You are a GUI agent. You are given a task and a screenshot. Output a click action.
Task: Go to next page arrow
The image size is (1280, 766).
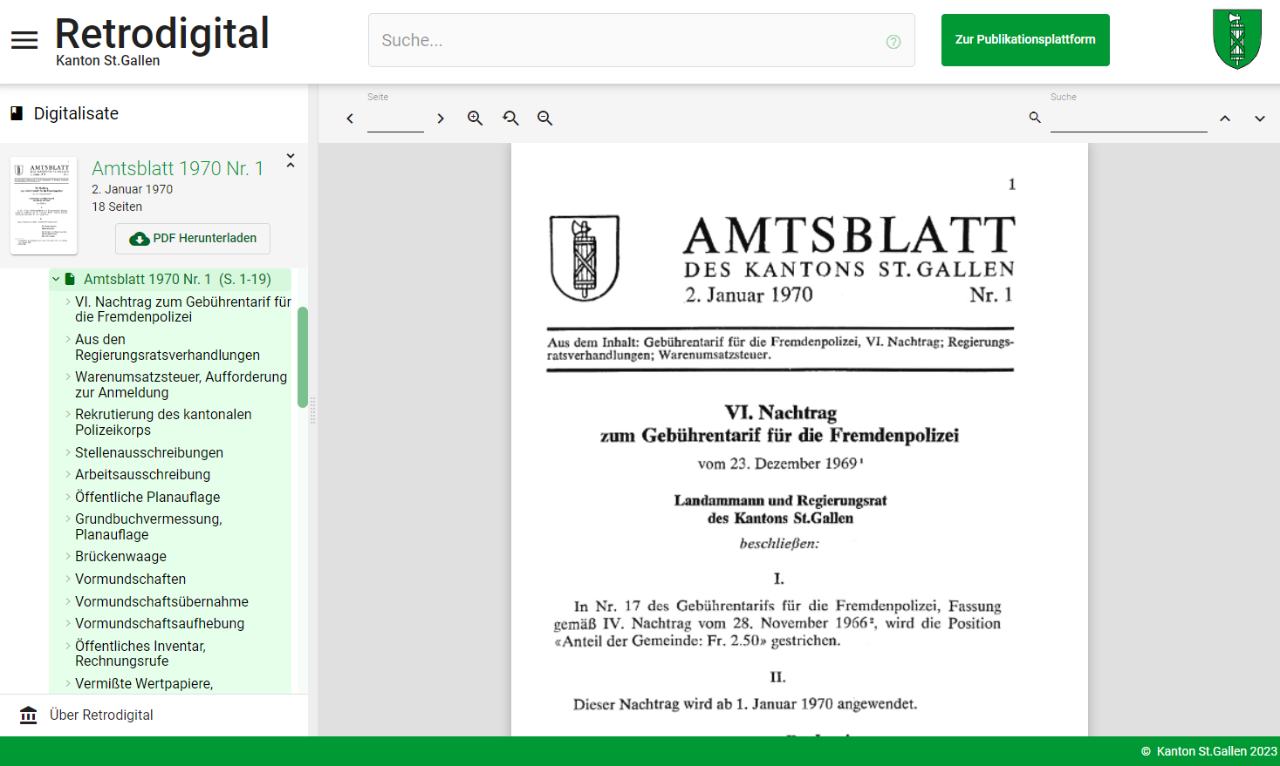[440, 118]
